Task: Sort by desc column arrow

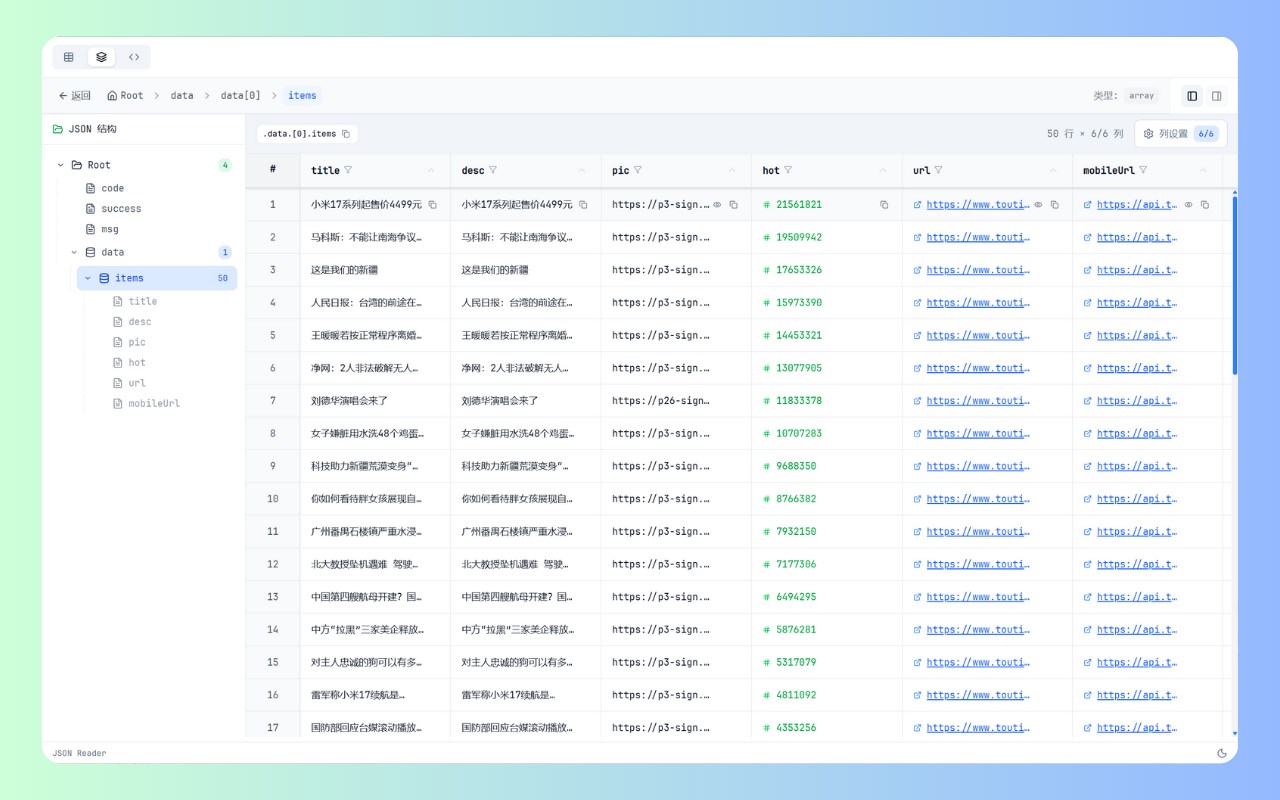Action: [x=582, y=171]
